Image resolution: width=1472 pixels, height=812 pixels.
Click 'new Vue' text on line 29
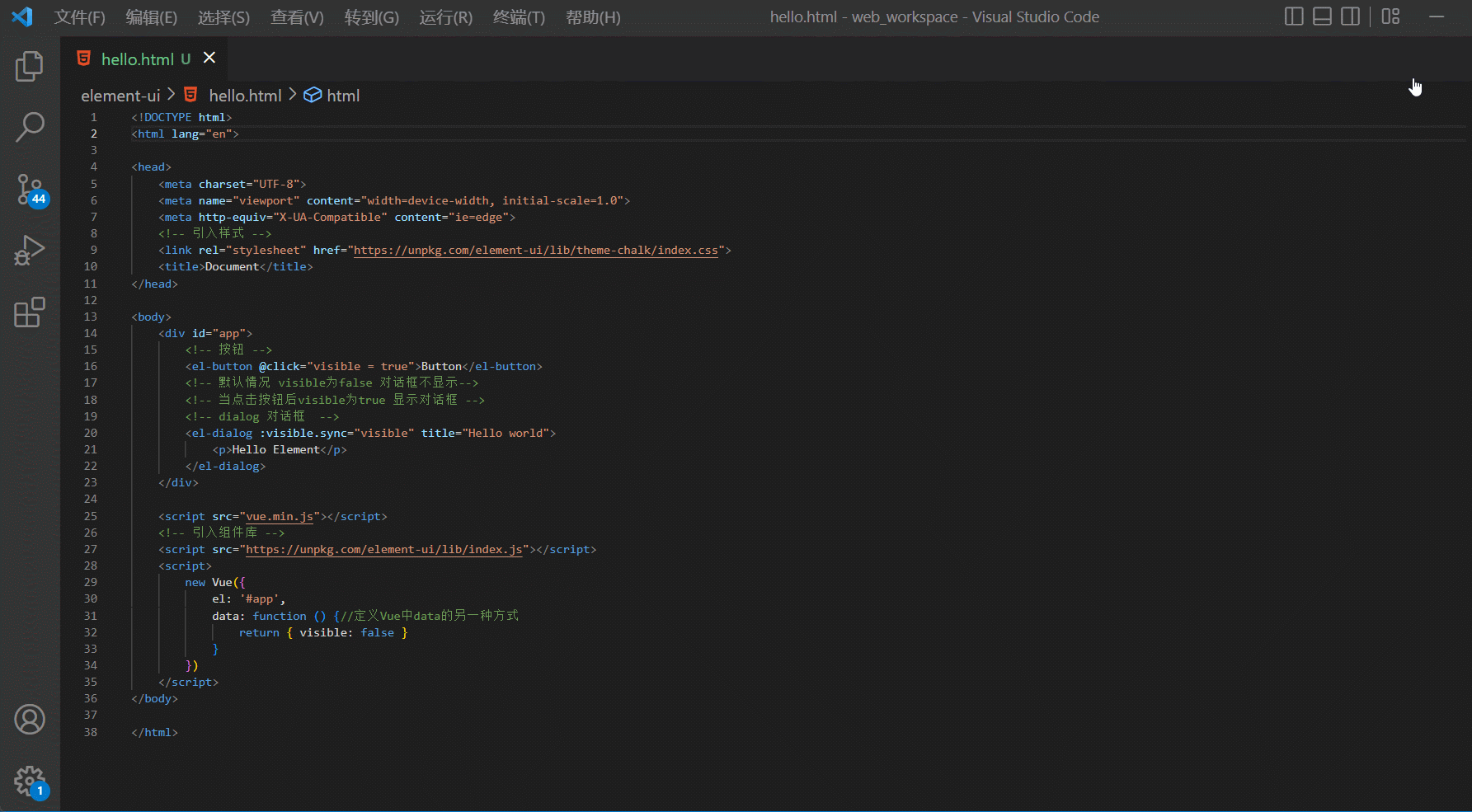[x=209, y=582]
